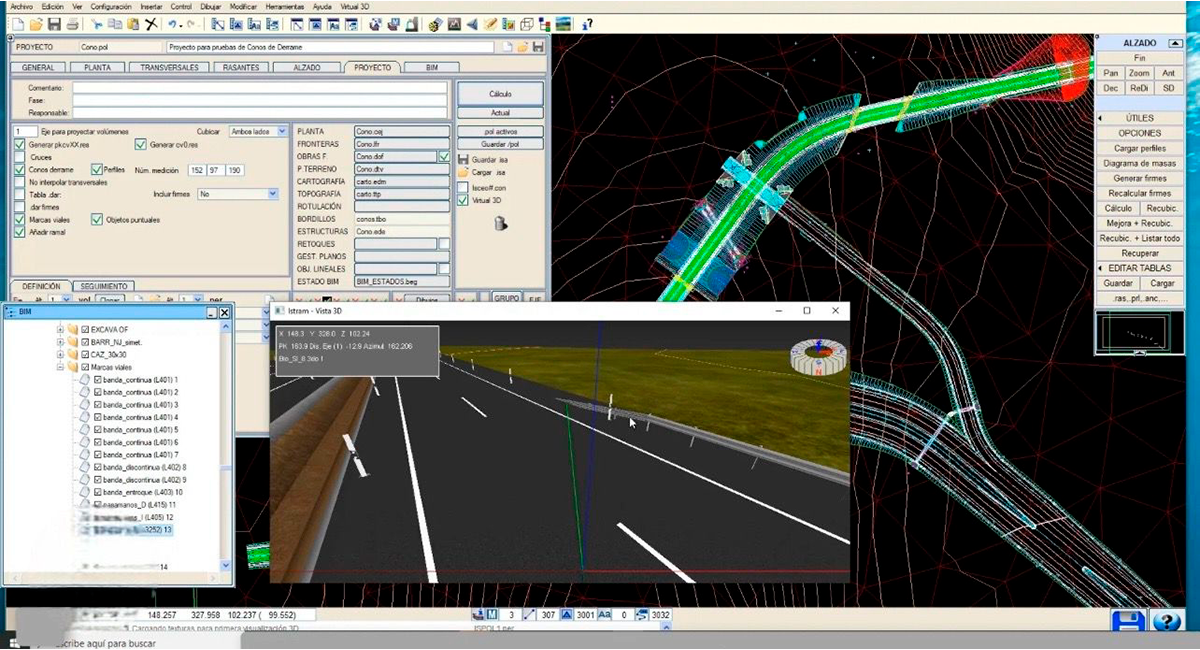The image size is (1200, 650).
Task: Click the Print icon in the toolbar
Action: (x=73, y=23)
